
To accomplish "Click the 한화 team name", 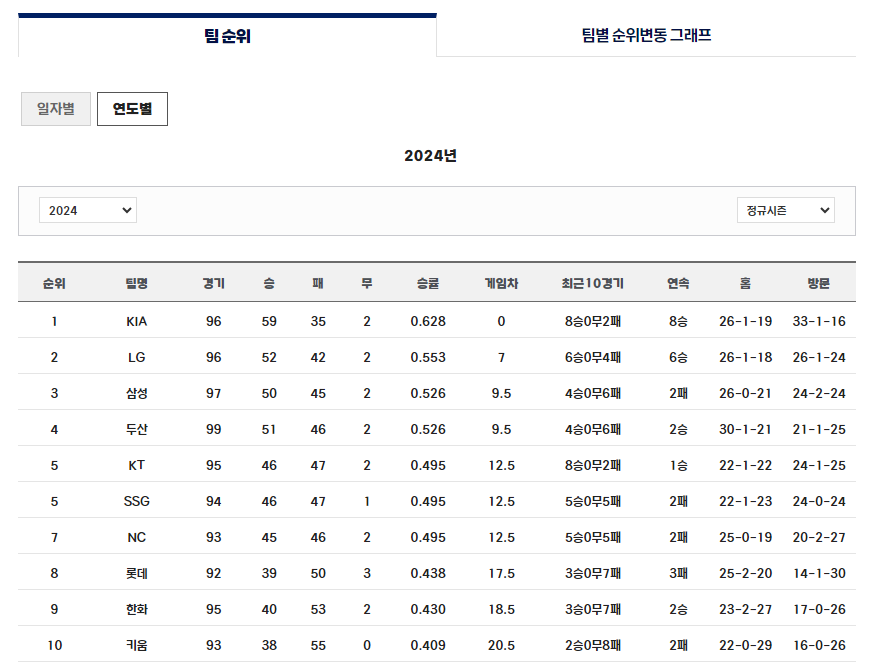I will click(136, 609).
